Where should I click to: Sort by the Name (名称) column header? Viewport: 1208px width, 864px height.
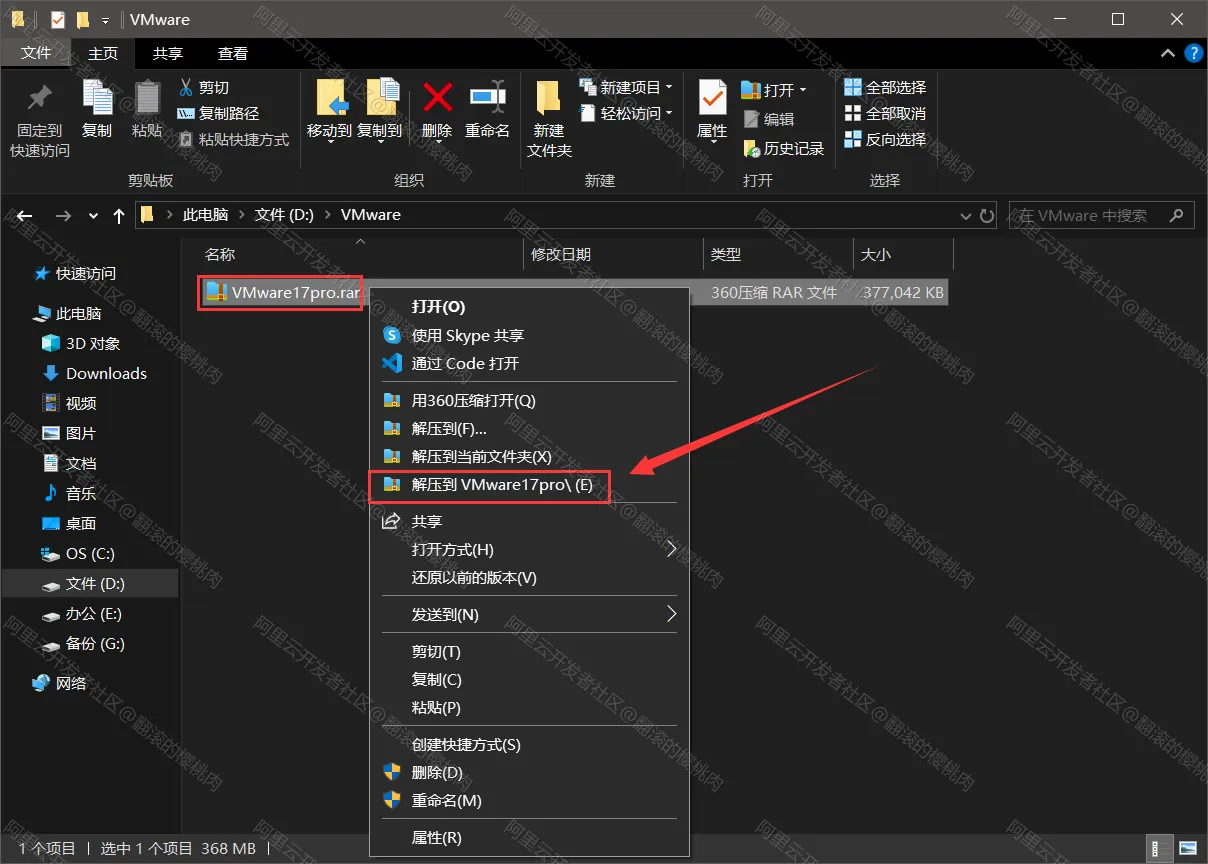(220, 255)
